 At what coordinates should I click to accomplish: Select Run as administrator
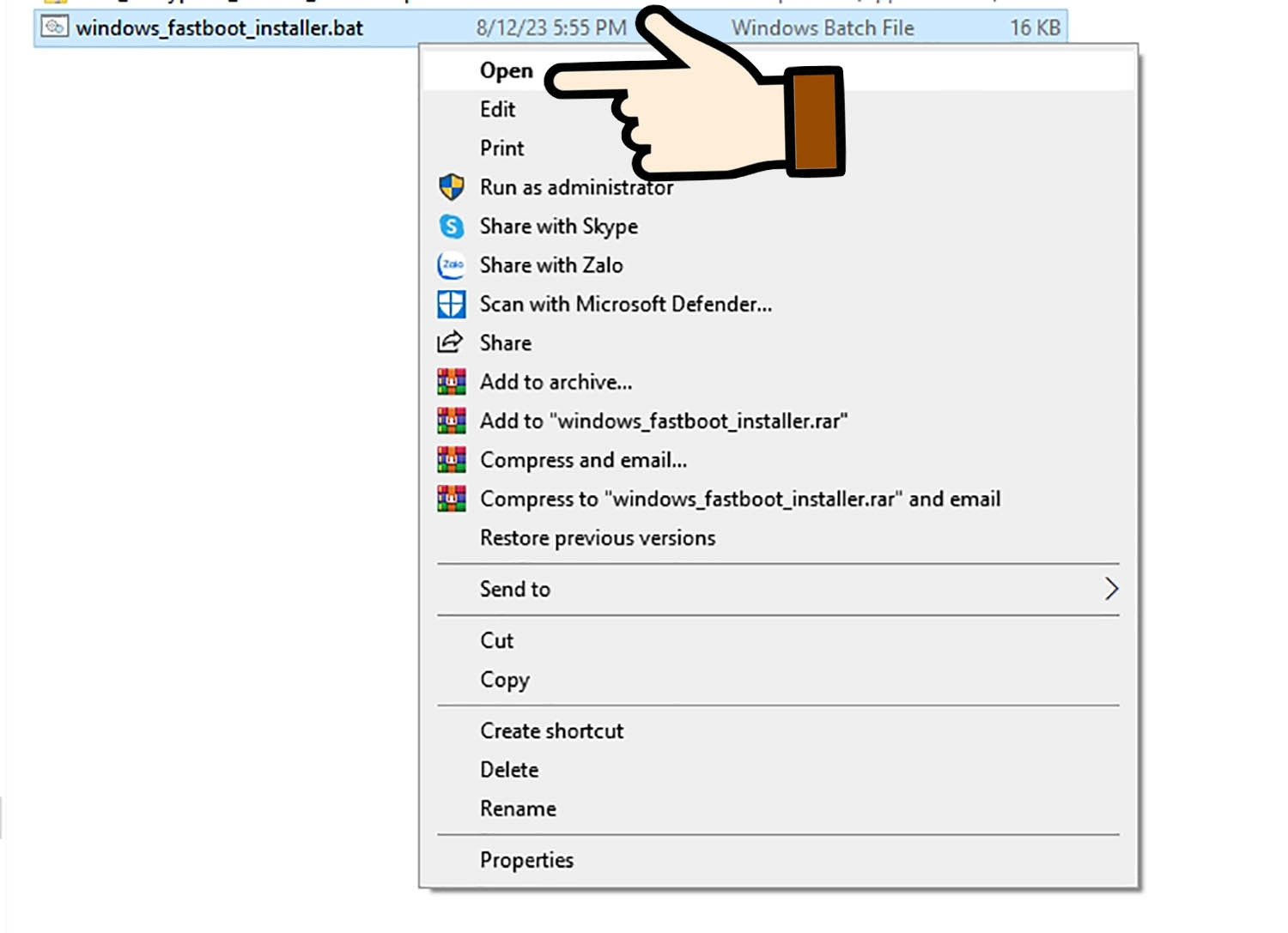778,187
